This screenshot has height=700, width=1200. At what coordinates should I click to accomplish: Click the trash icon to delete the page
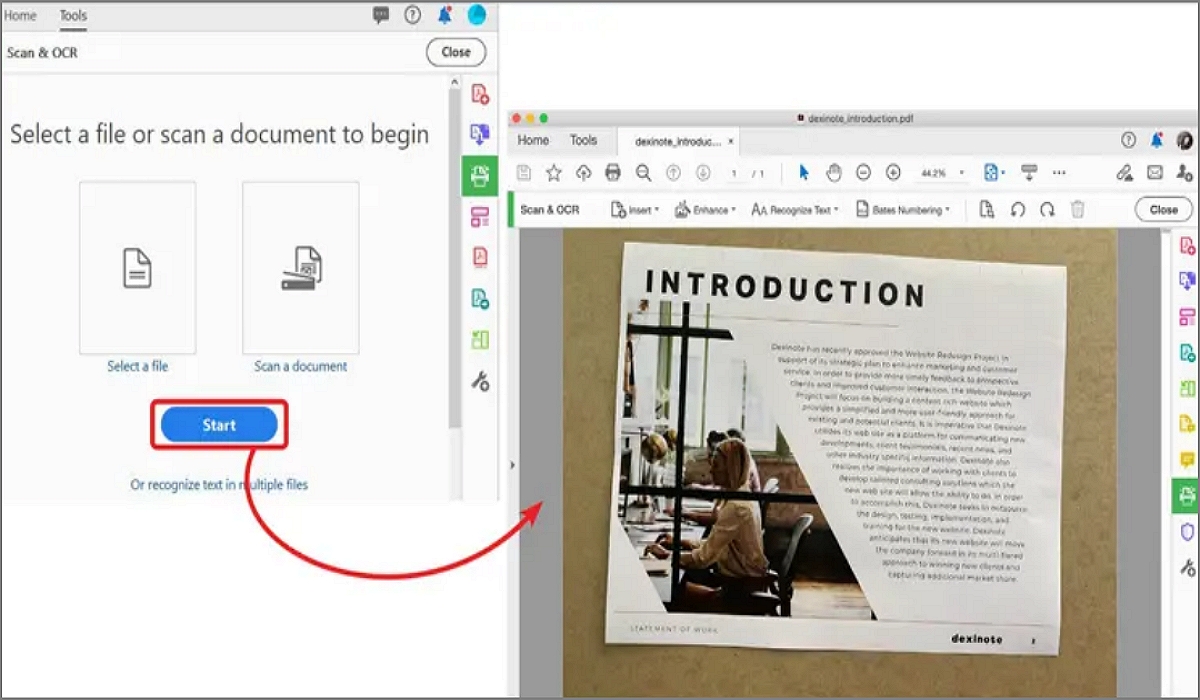(x=1076, y=209)
